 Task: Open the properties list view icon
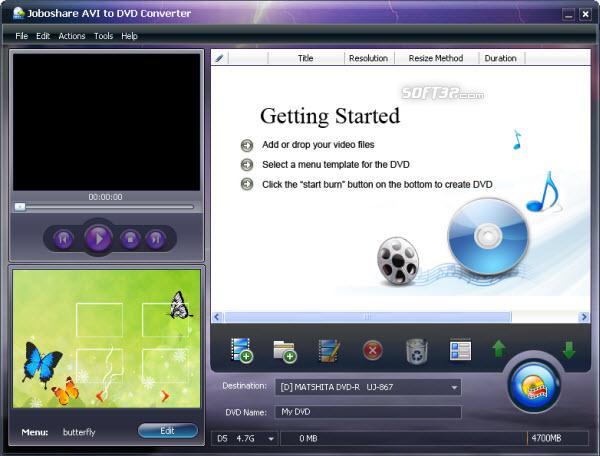tap(460, 350)
